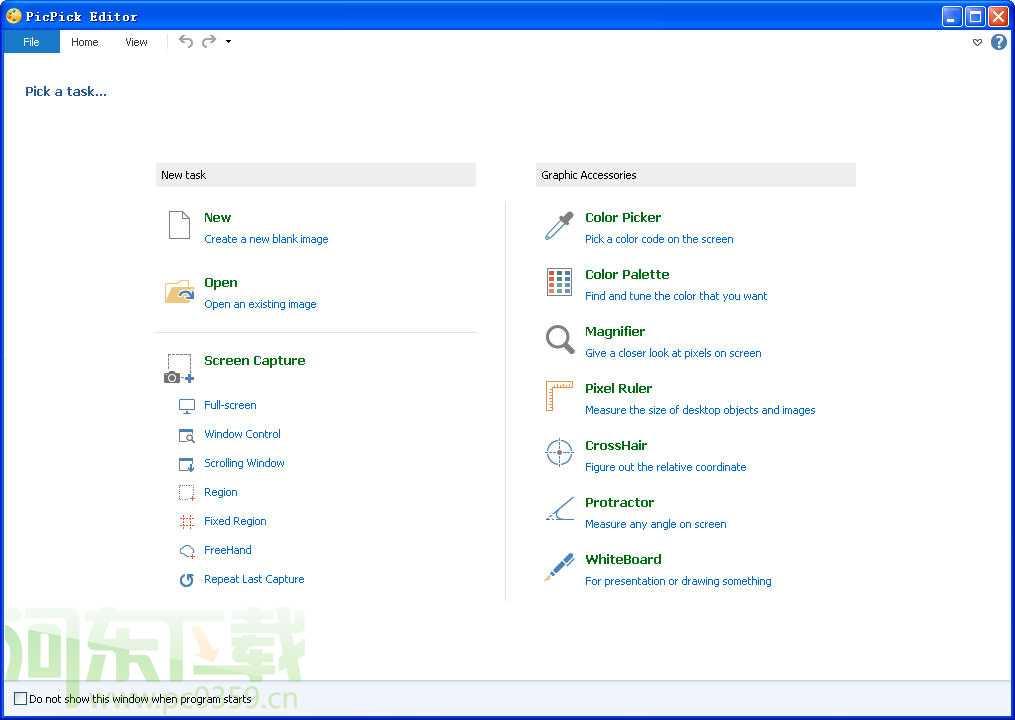This screenshot has width=1015, height=720.
Task: Click the Scrolling Window capture icon
Action: coord(186,464)
